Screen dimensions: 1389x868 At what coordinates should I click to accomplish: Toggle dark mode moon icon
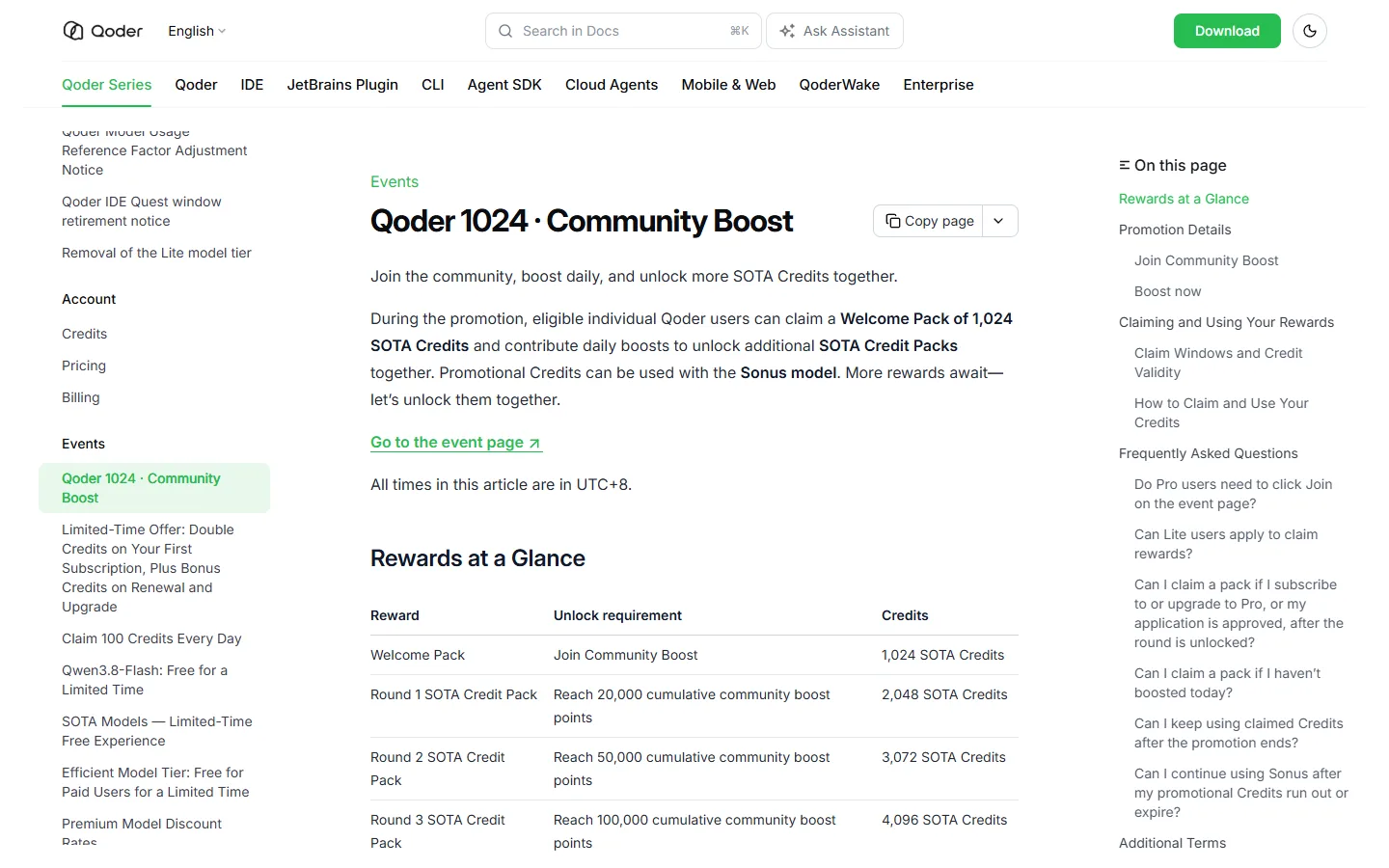tap(1310, 31)
